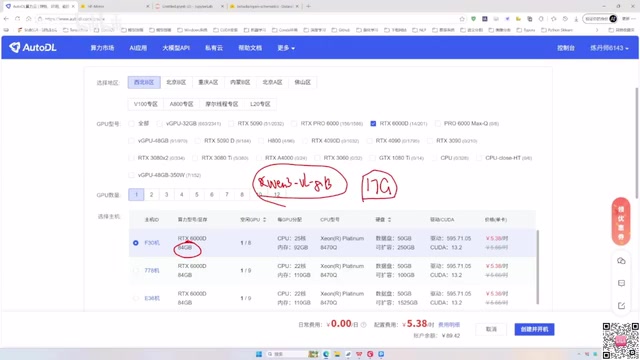The width and height of the screenshot is (640, 360).
Task: Check the vGPU-32GB checkbox
Action: [160, 123]
